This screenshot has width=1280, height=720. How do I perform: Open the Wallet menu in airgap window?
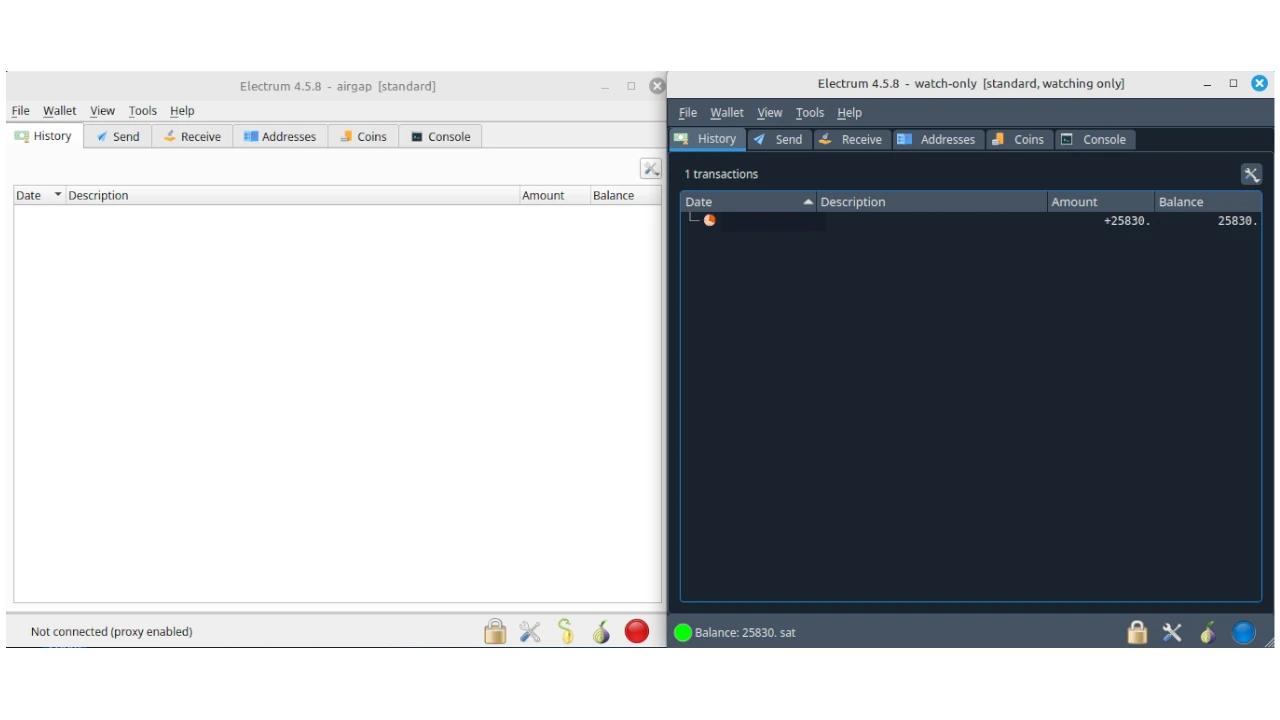point(59,111)
